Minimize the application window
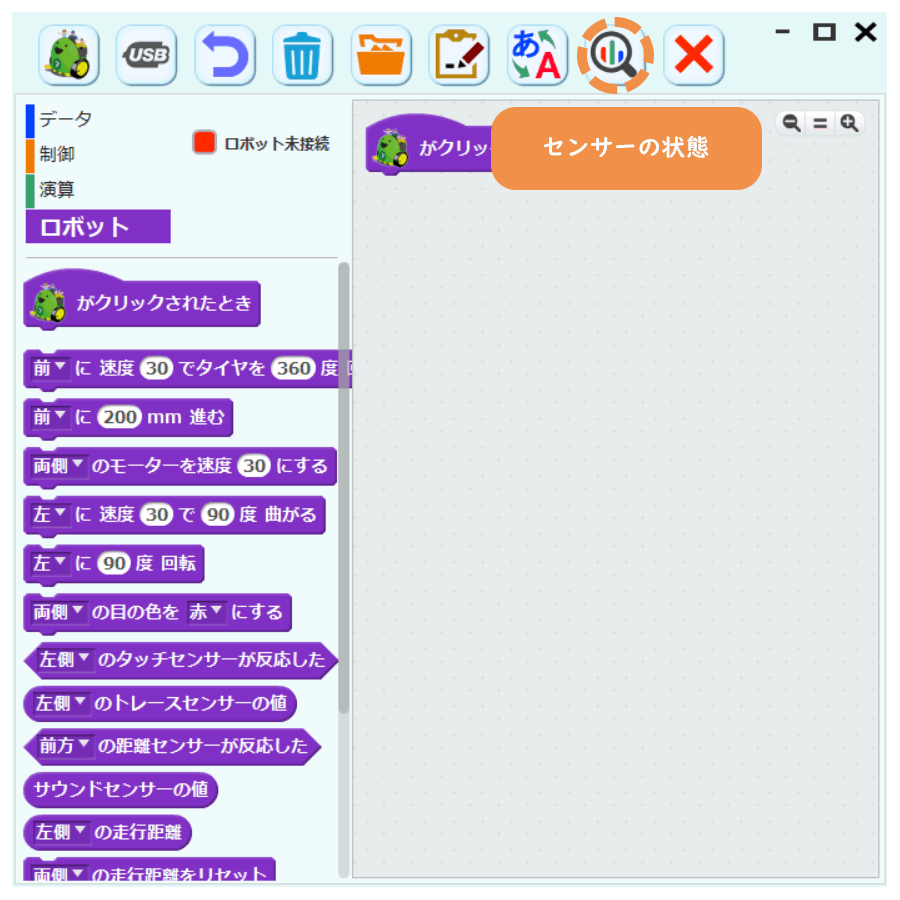This screenshot has height=900, width=900. (x=782, y=32)
